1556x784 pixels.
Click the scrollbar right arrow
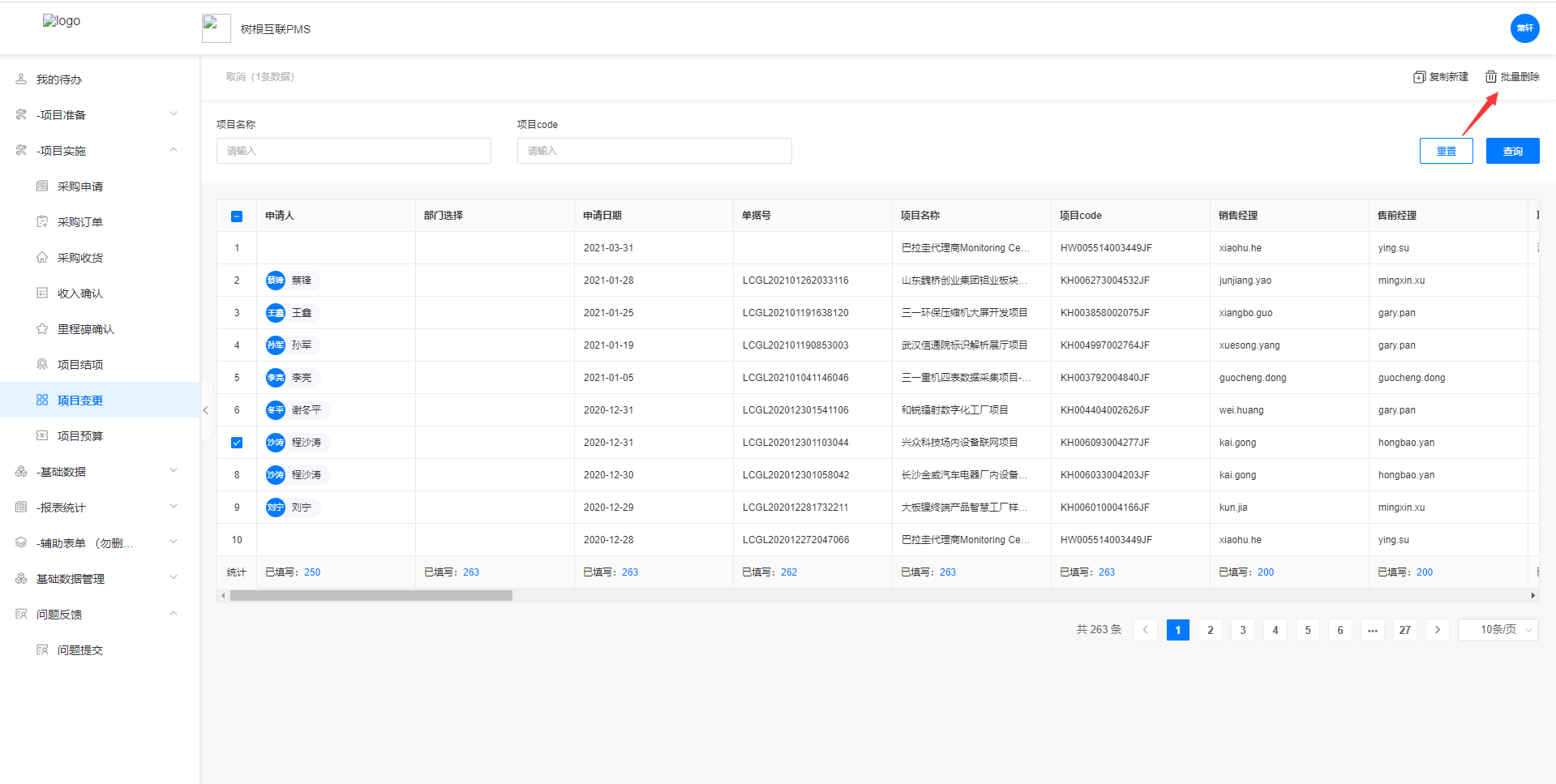(x=1532, y=596)
